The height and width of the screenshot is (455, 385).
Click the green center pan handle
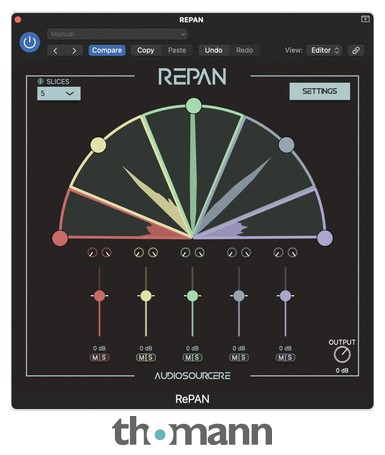point(193,106)
